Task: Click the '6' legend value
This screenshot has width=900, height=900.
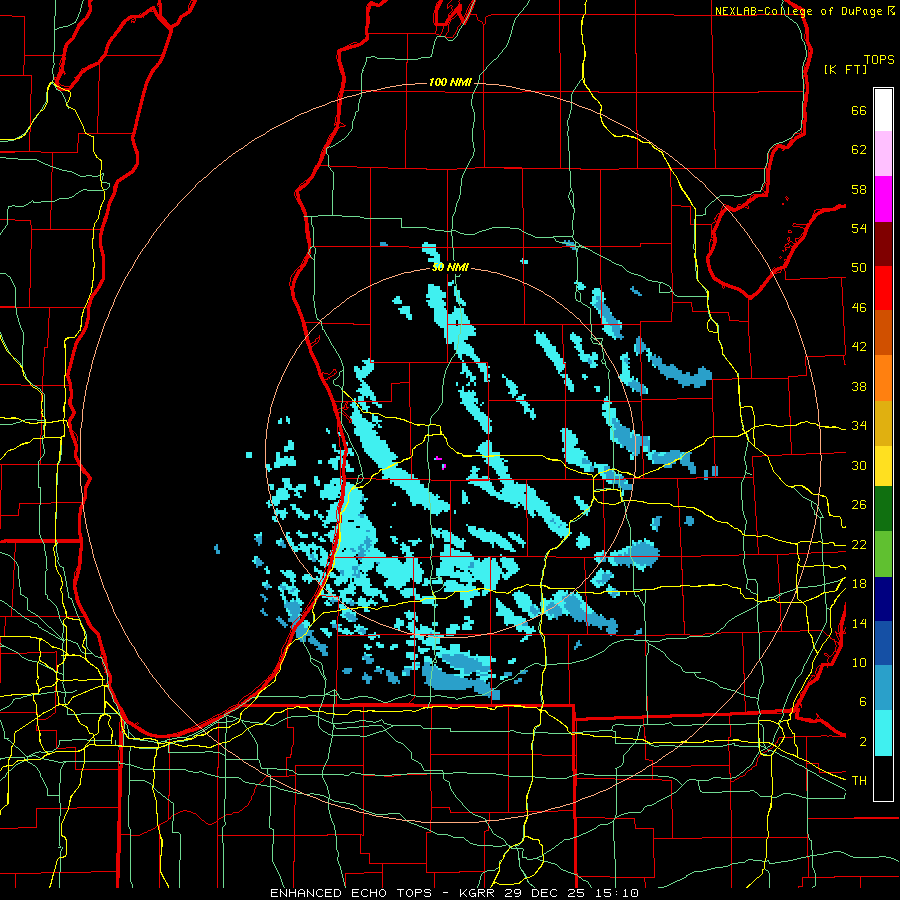Action: coord(863,702)
